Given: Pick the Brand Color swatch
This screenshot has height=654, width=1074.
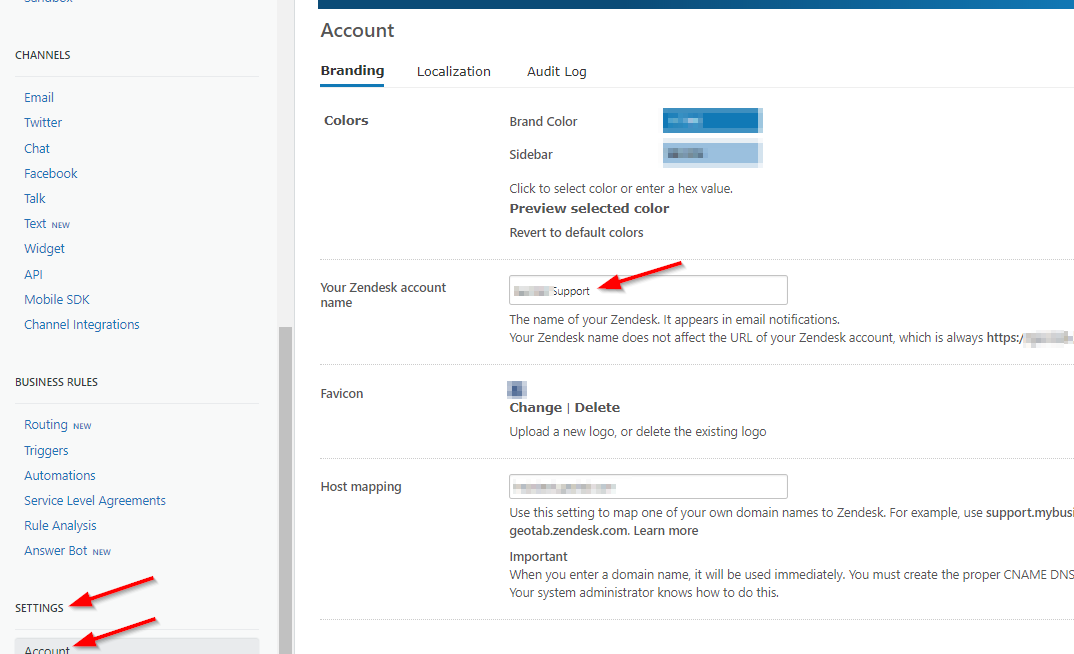Looking at the screenshot, I should [712, 121].
